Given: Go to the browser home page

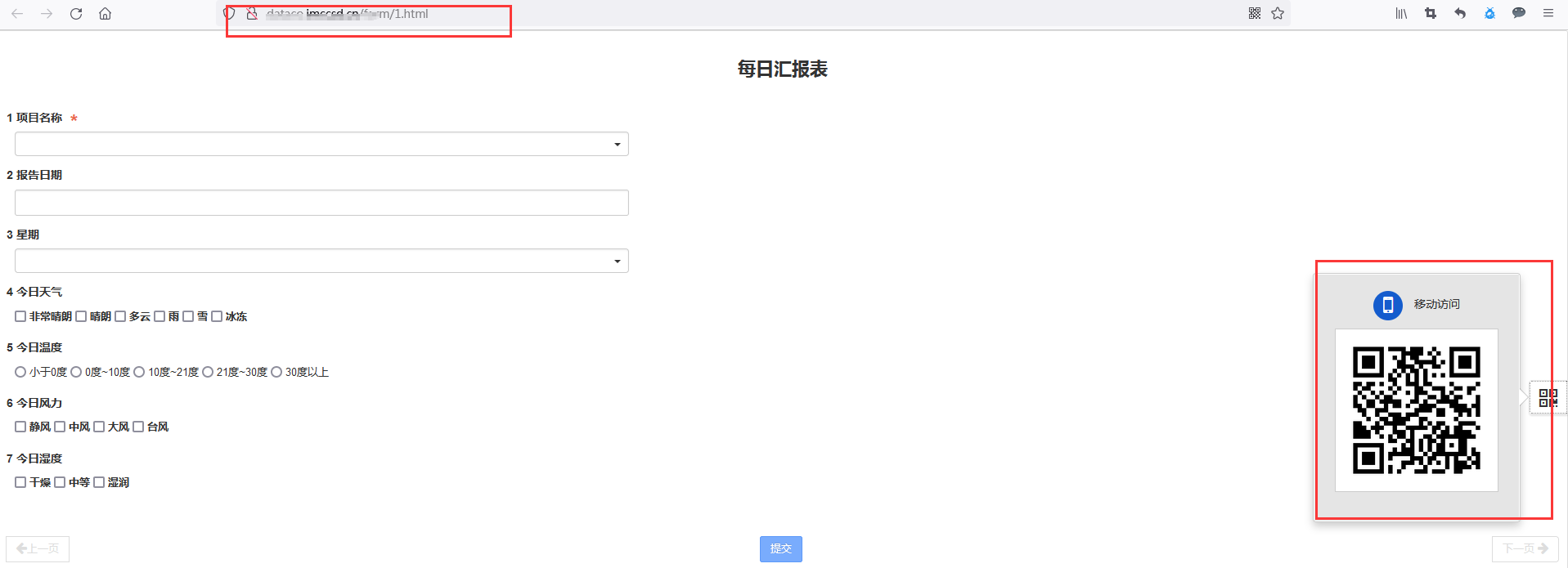Looking at the screenshot, I should click(105, 14).
